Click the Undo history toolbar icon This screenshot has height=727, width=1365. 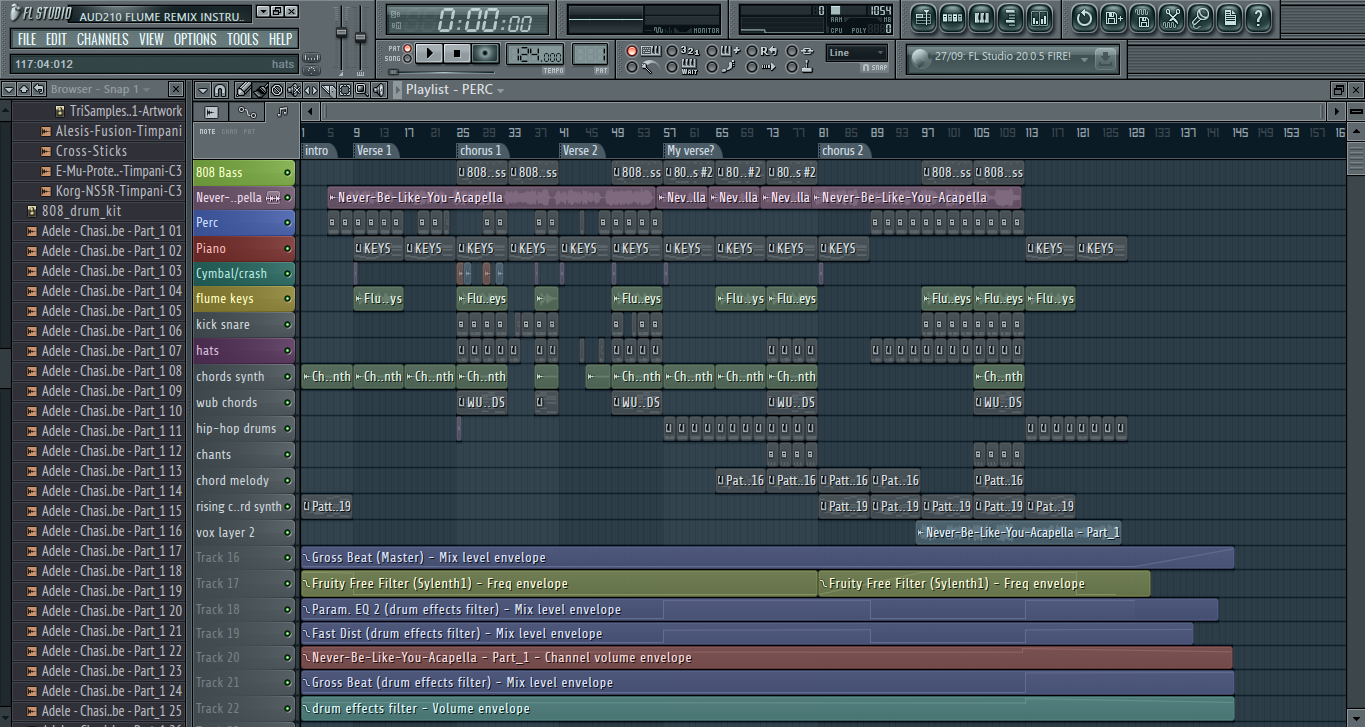point(1084,17)
